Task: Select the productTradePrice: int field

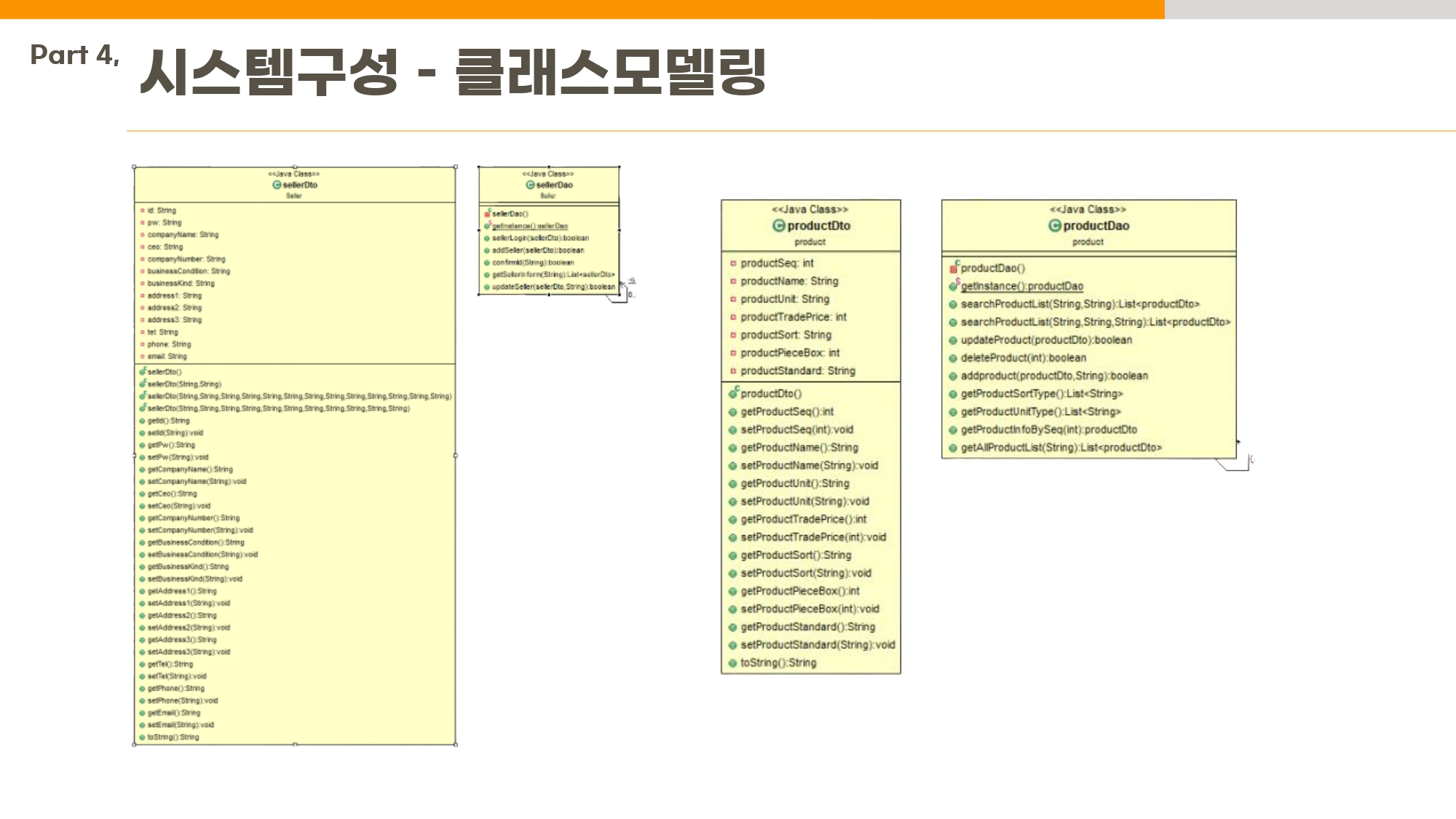Action: [793, 317]
